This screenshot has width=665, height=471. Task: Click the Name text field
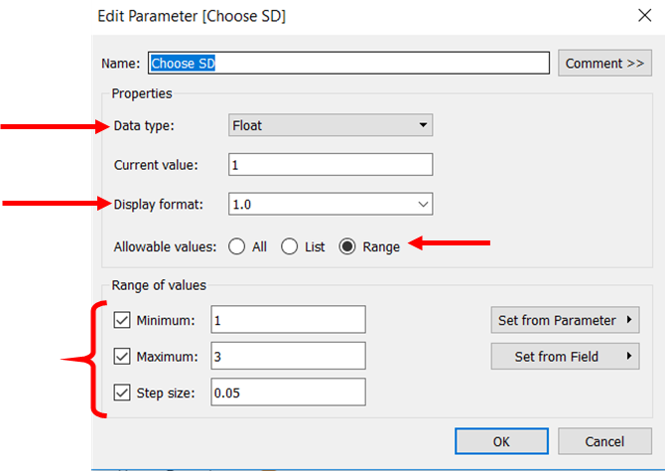(348, 63)
